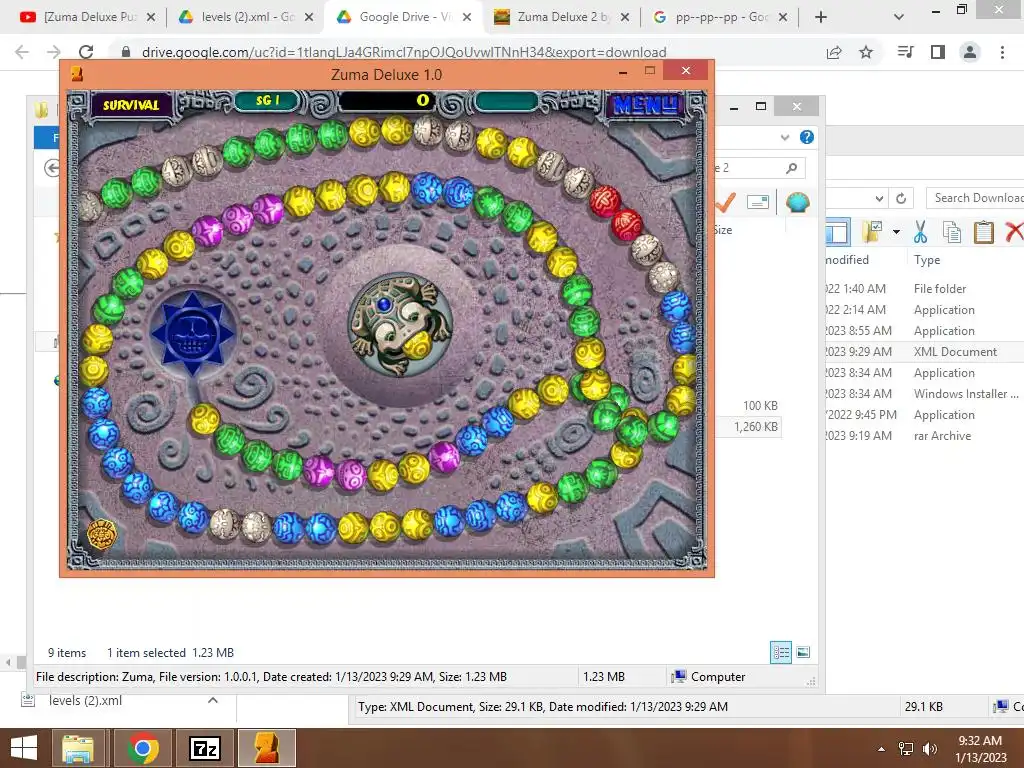Open a new Chrome tab
Screen dimensions: 1024x768
821,17
